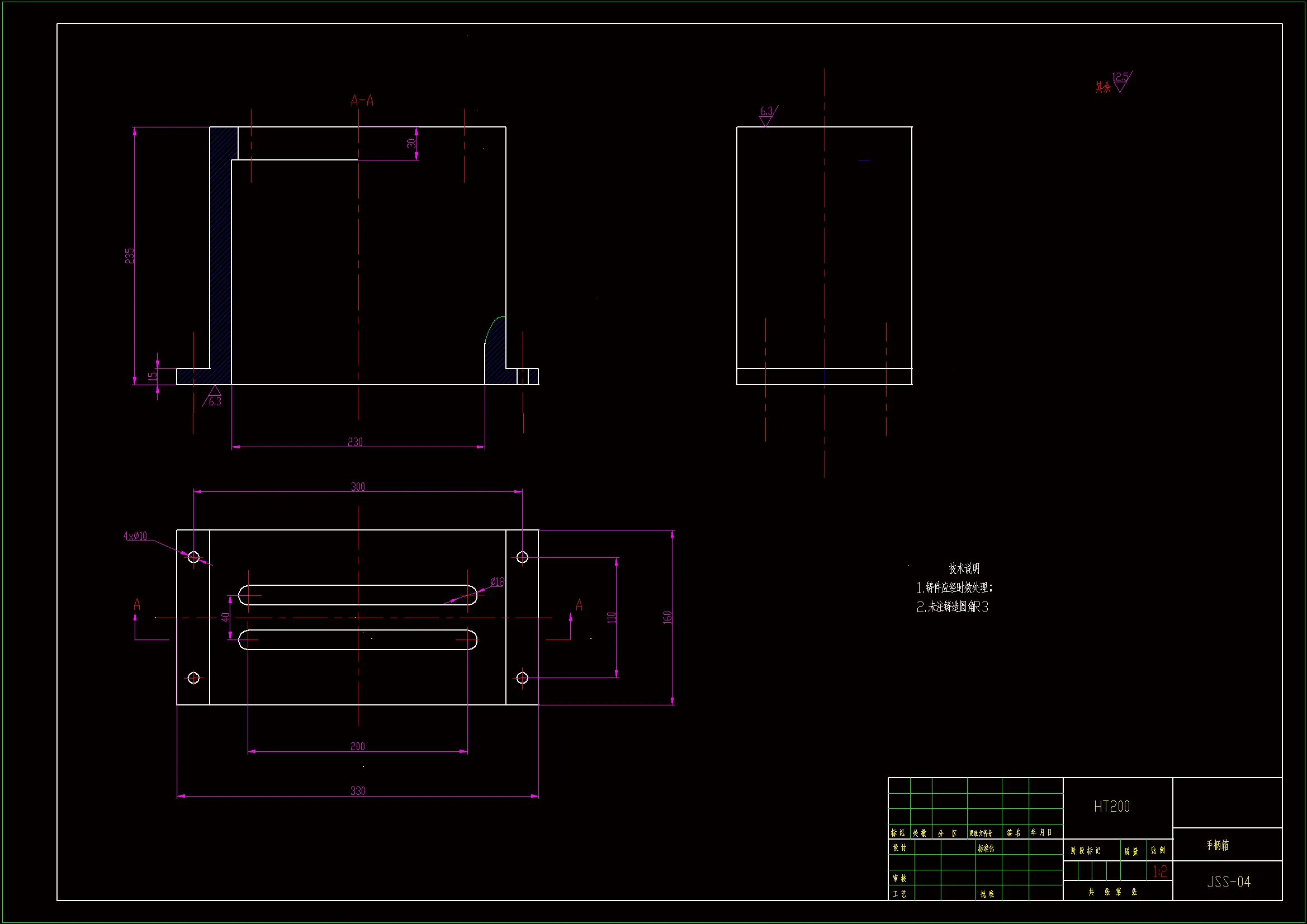The height and width of the screenshot is (924, 1307).
Task: Select the top-left Ø10 mounting hole
Action: (193, 557)
